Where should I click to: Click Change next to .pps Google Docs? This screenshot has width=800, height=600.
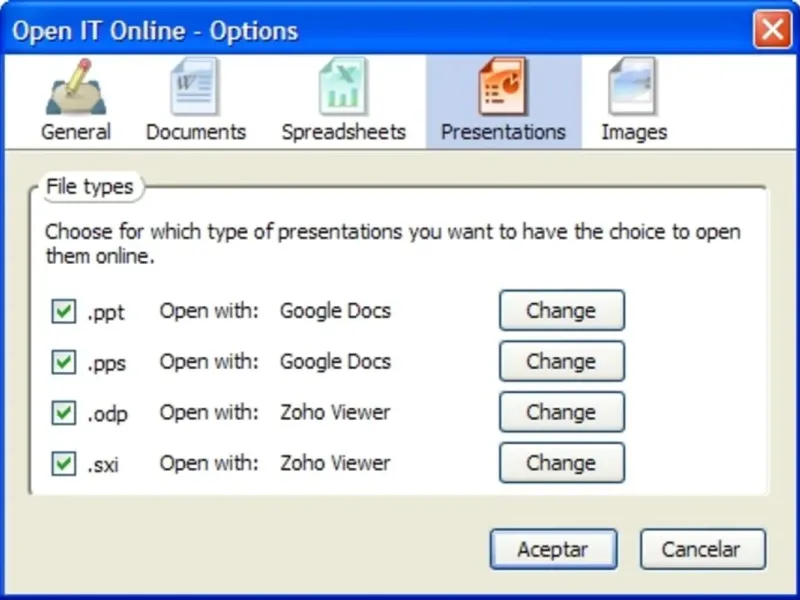point(561,361)
